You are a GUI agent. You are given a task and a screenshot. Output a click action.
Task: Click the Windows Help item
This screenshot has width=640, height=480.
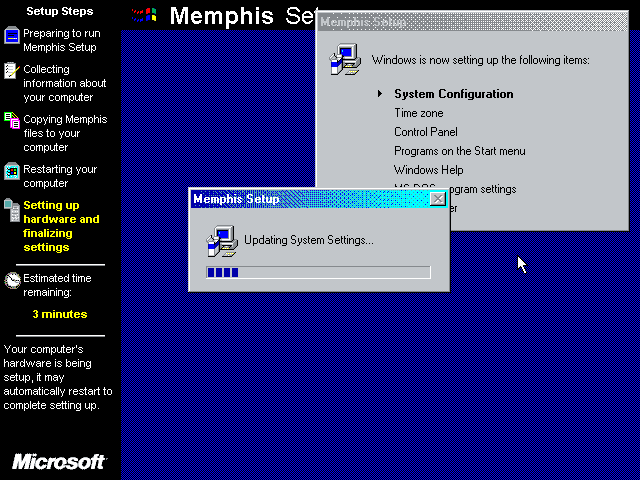[428, 170]
